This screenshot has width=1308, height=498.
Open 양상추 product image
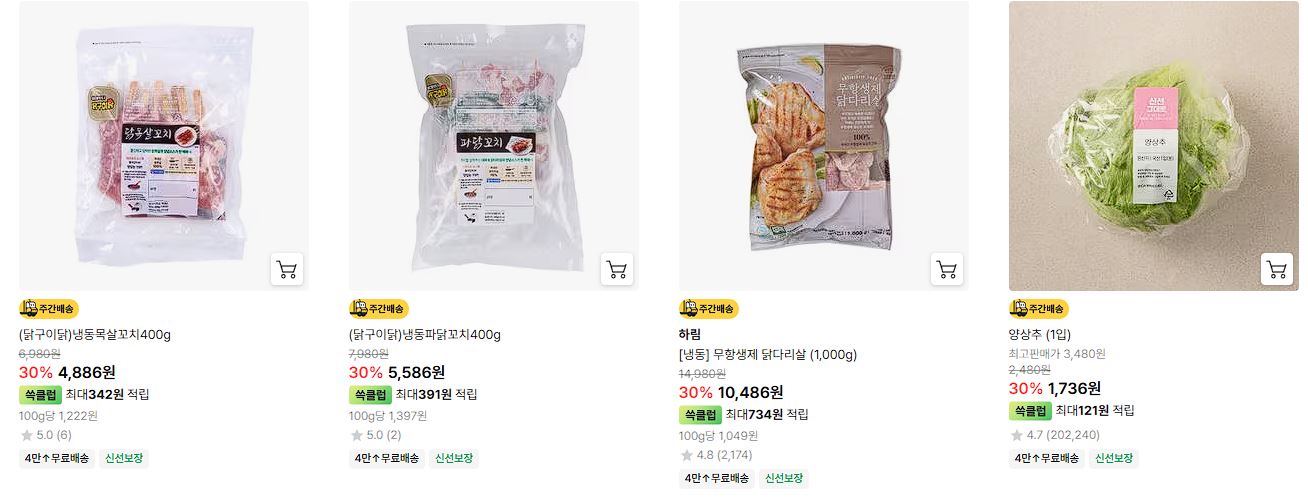point(1154,146)
